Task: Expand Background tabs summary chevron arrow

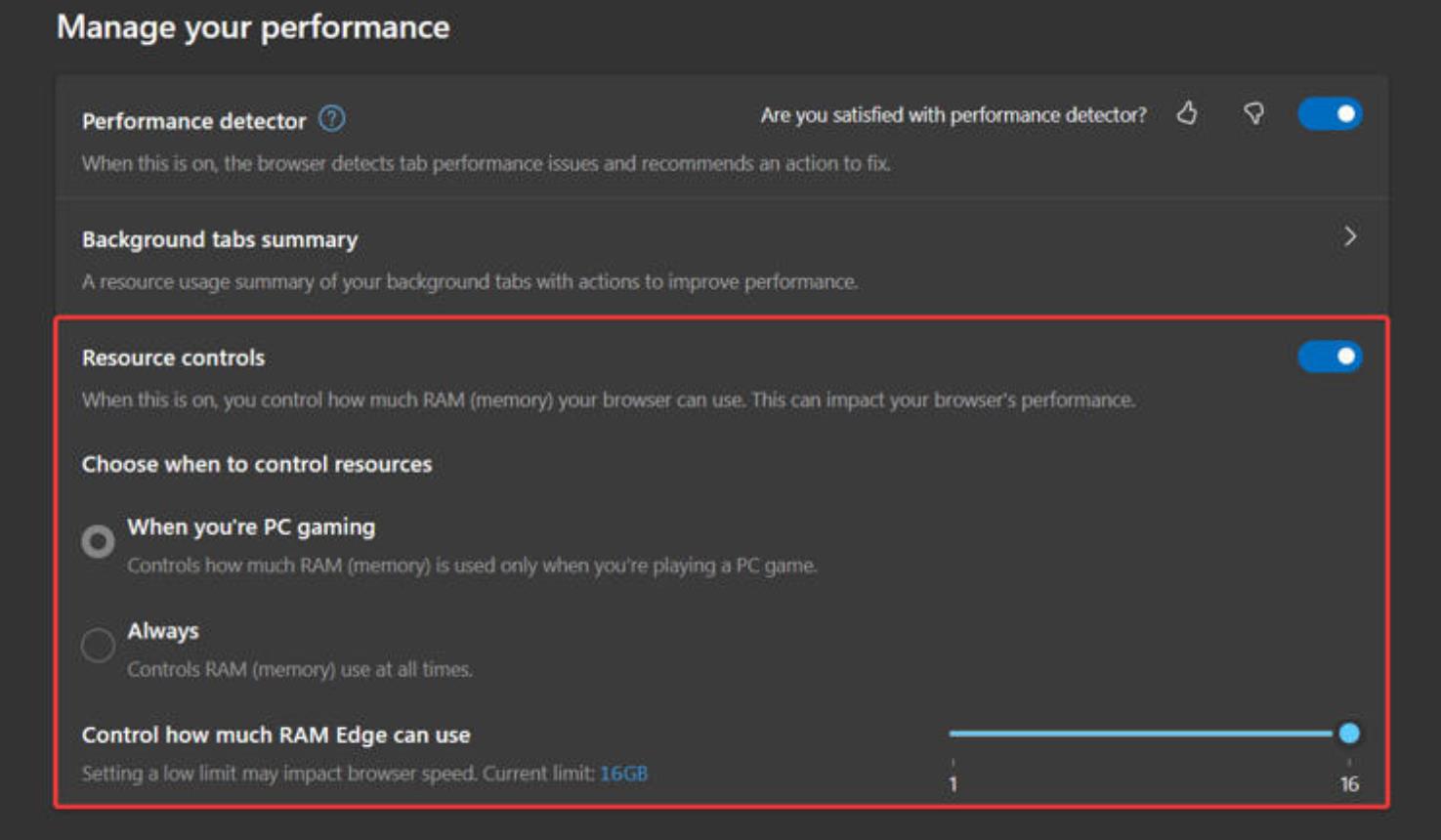Action: click(x=1349, y=236)
